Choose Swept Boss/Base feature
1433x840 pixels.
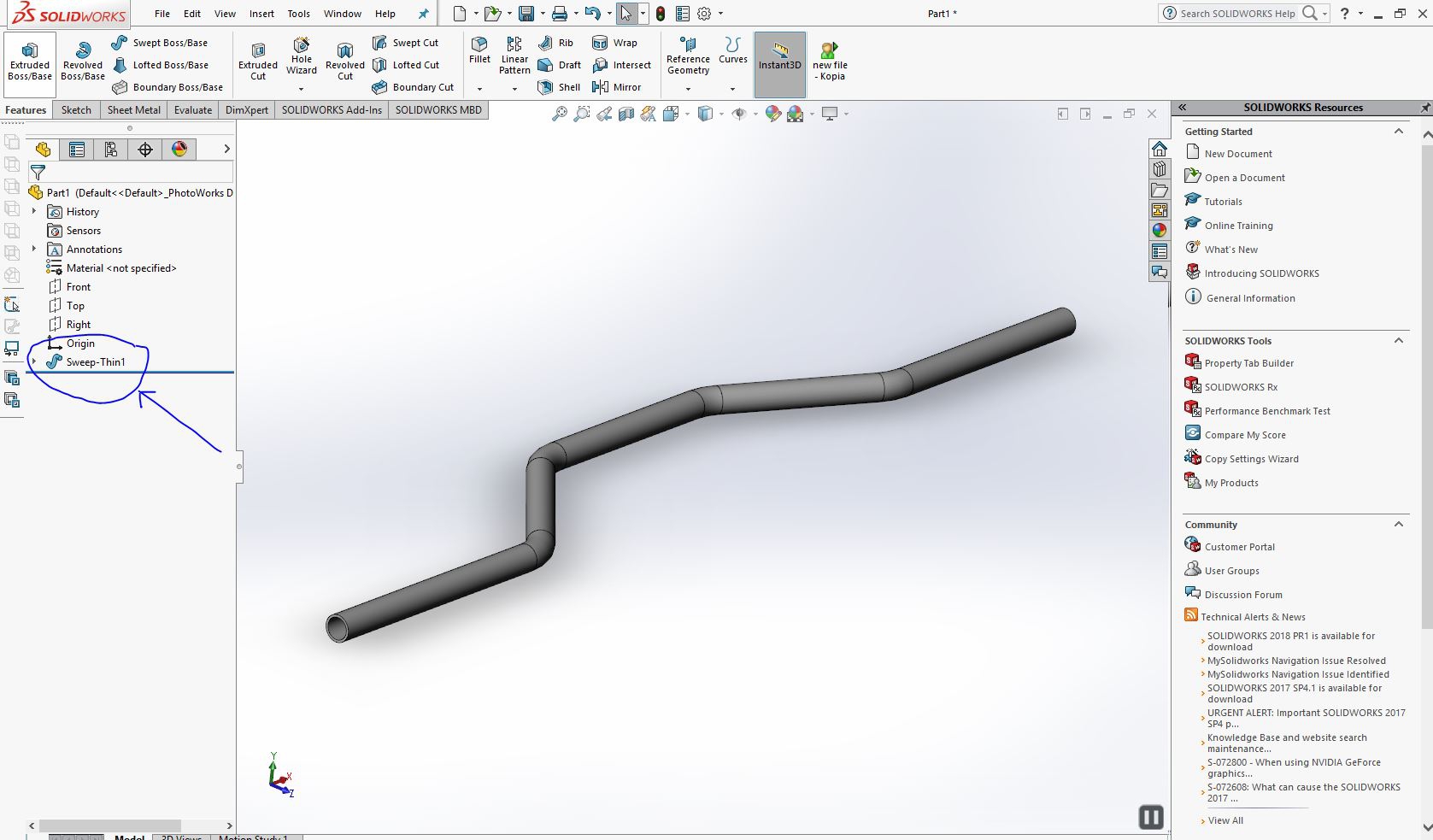(160, 43)
